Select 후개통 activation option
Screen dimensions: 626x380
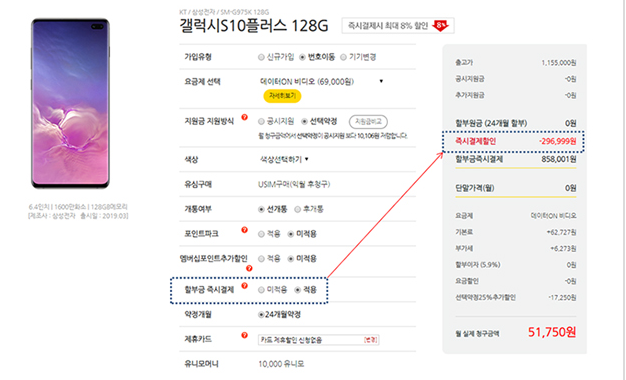[297, 209]
